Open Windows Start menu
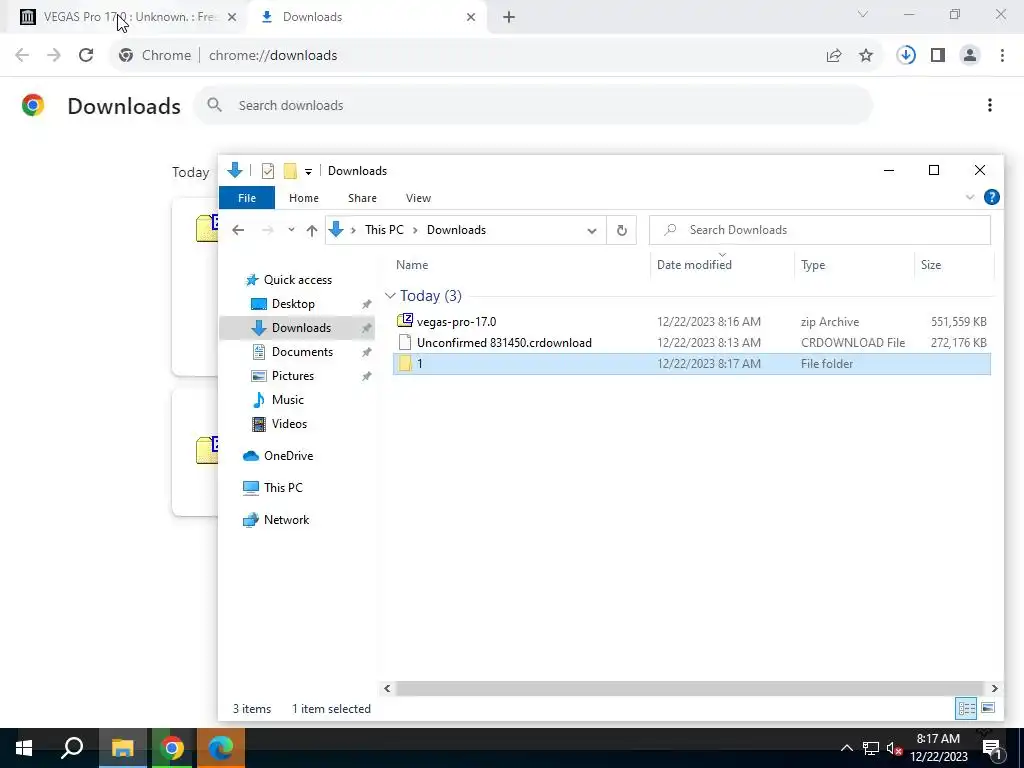The height and width of the screenshot is (768, 1024). click(24, 748)
